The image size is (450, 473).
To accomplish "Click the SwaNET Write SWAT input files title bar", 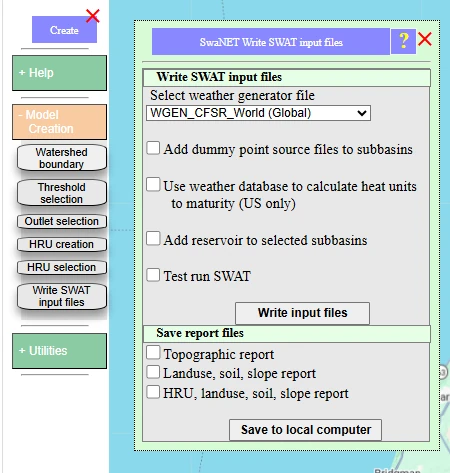I will 271,42.
